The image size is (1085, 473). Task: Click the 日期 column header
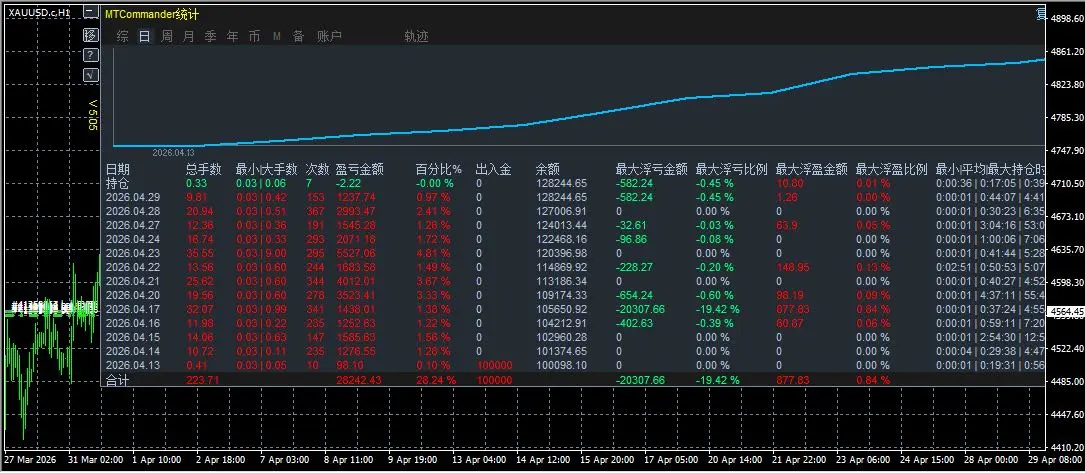point(118,169)
